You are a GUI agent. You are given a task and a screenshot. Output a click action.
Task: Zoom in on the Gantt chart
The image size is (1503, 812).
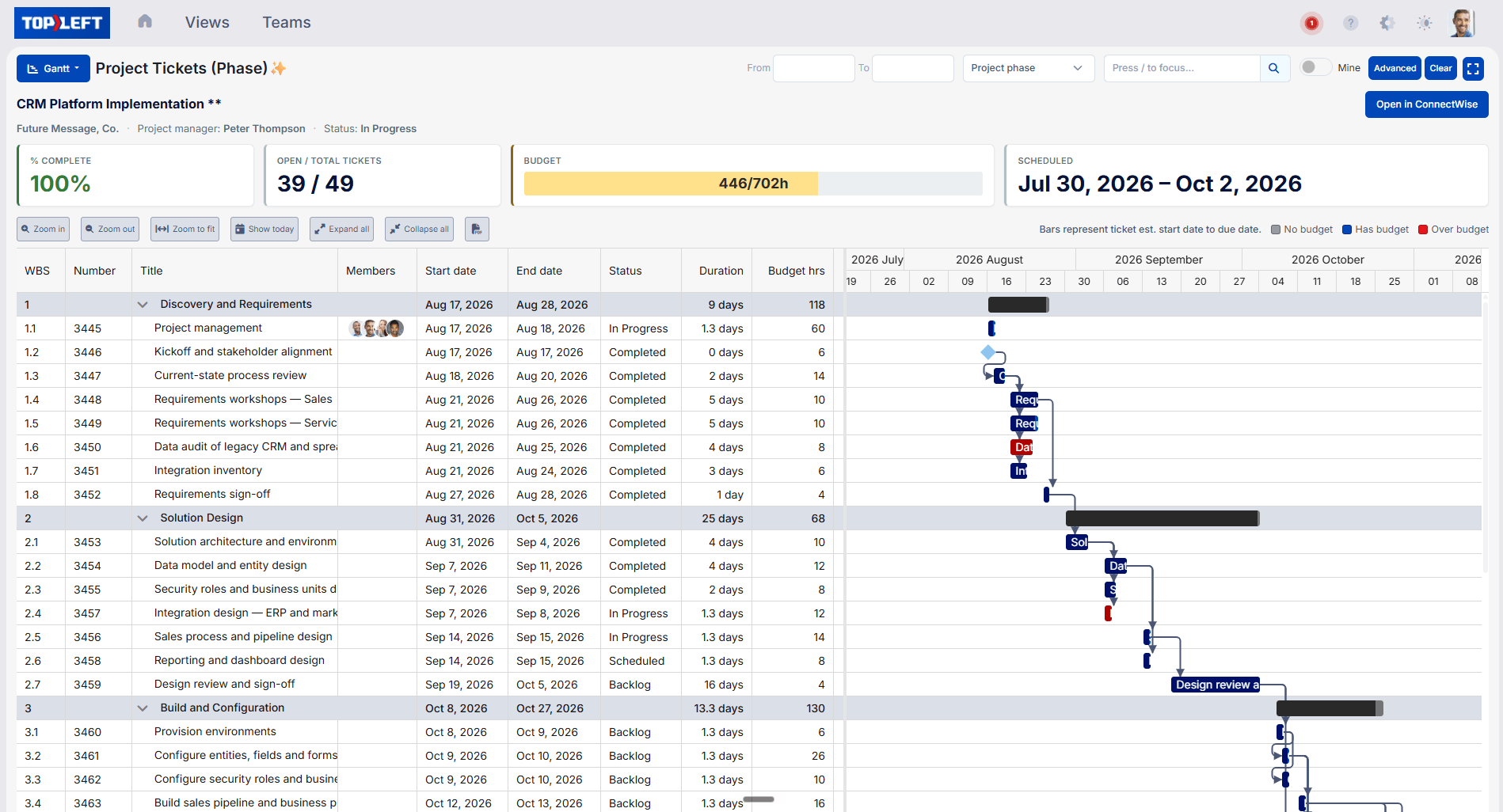click(43, 229)
